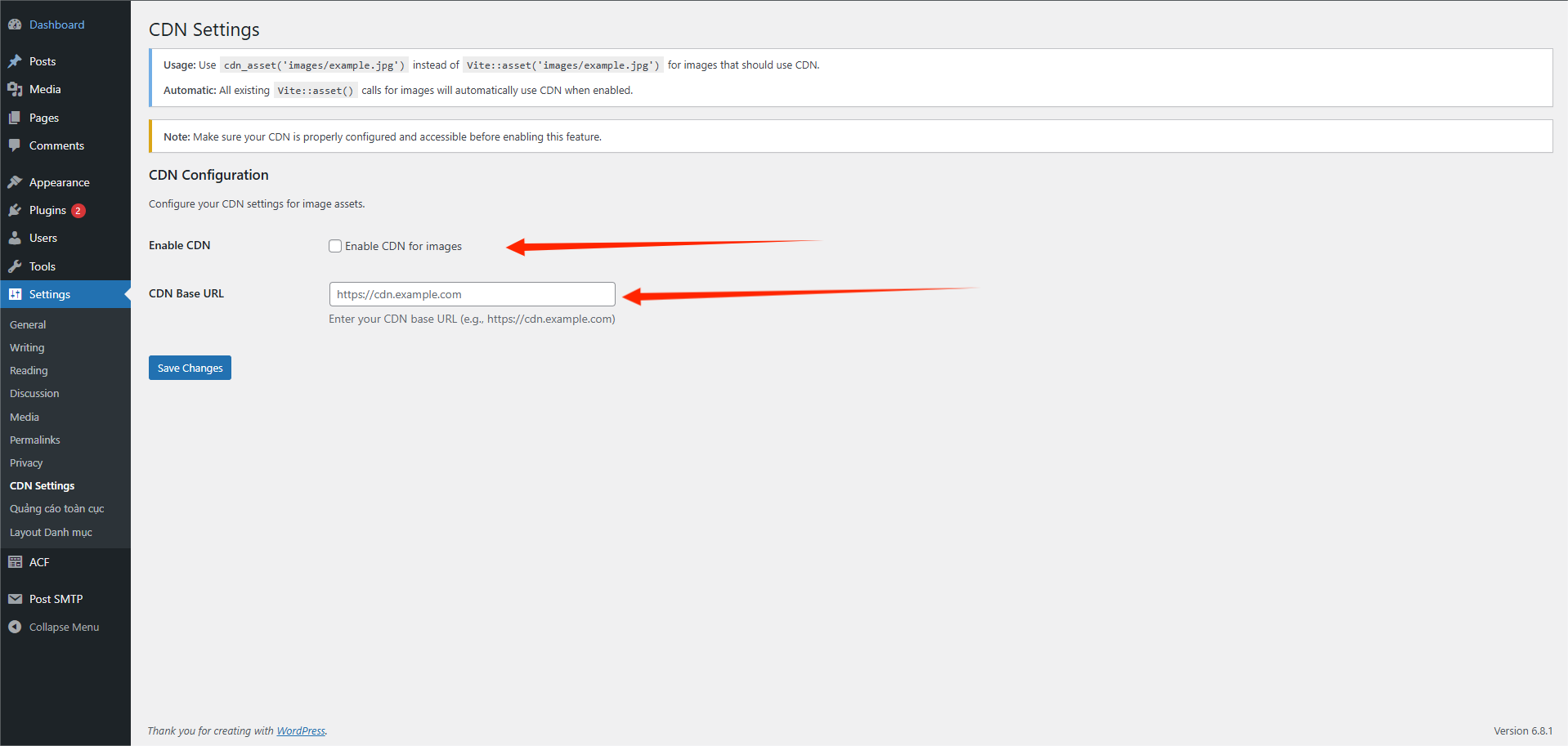This screenshot has height=746, width=1568.
Task: Open Quảng cáo toàn cục settings
Action: point(57,508)
